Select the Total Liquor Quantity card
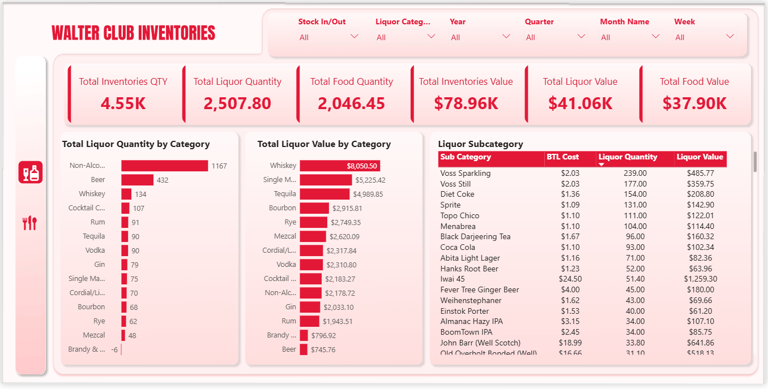The height and width of the screenshot is (389, 768). coord(237,94)
